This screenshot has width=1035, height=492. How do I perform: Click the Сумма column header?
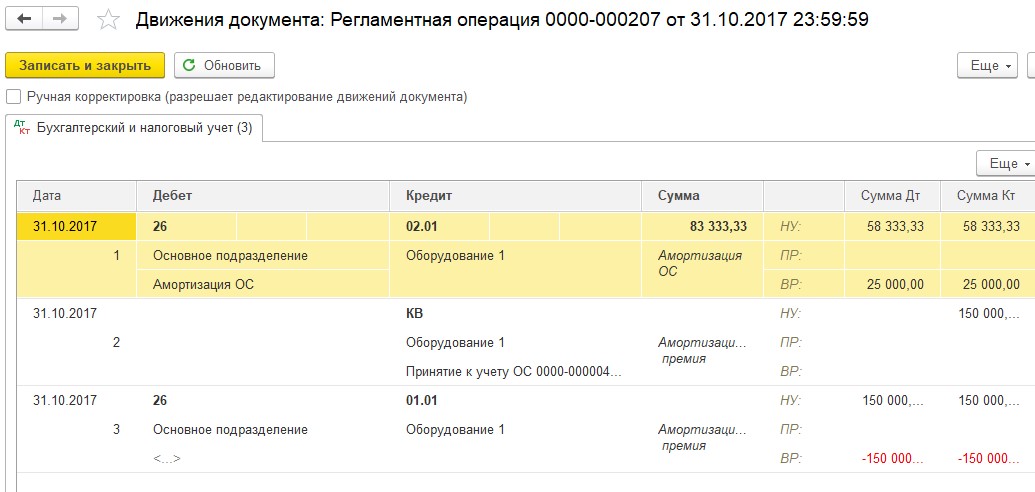pos(702,195)
